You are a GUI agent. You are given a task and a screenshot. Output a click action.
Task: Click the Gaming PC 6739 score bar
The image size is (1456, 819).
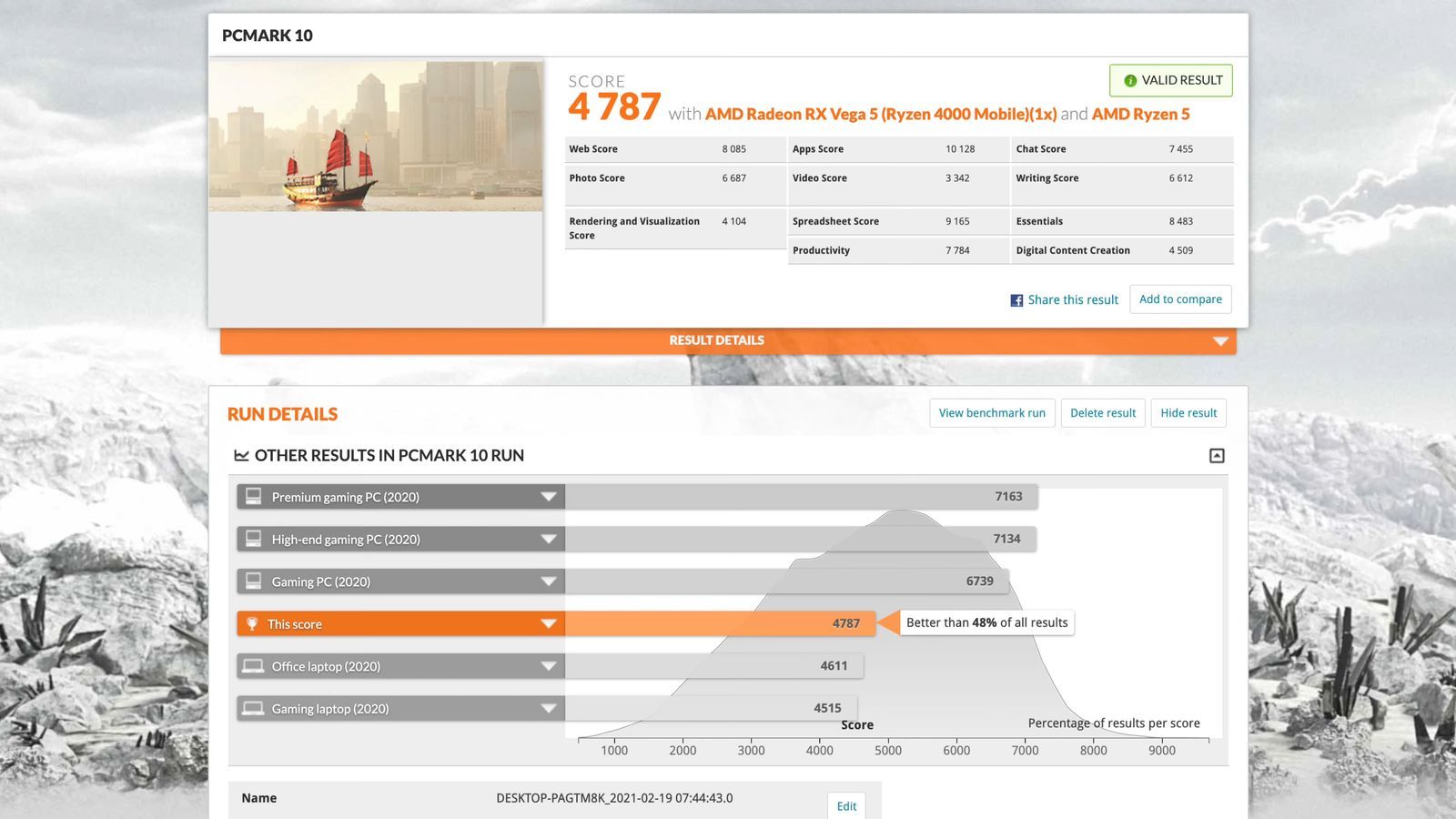787,581
